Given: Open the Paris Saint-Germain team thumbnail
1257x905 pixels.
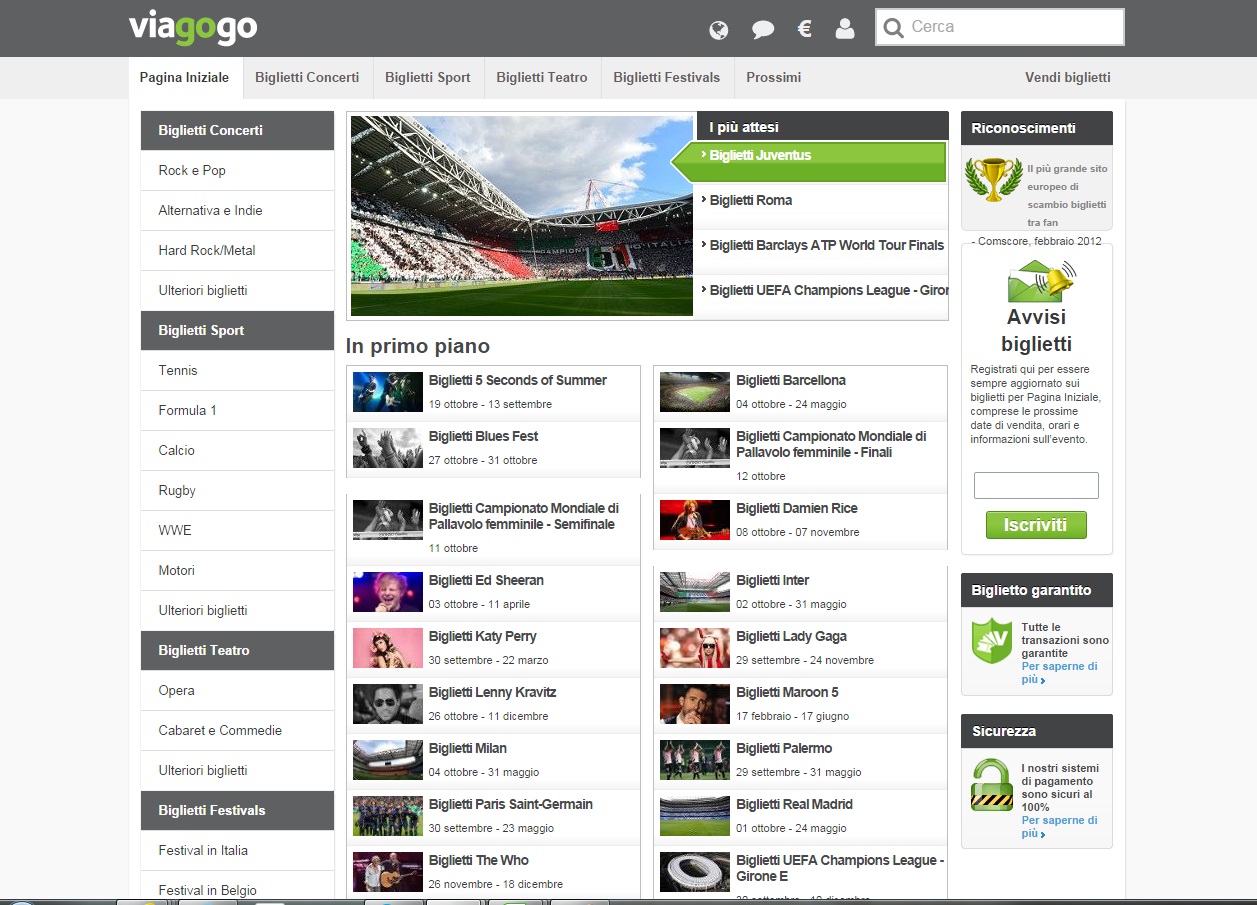Looking at the screenshot, I should tap(388, 816).
